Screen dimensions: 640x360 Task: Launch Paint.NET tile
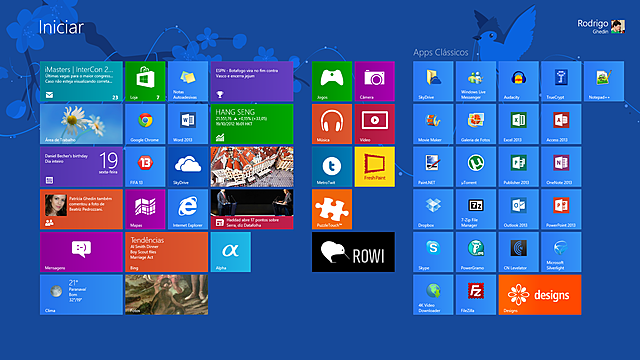pos(433,167)
